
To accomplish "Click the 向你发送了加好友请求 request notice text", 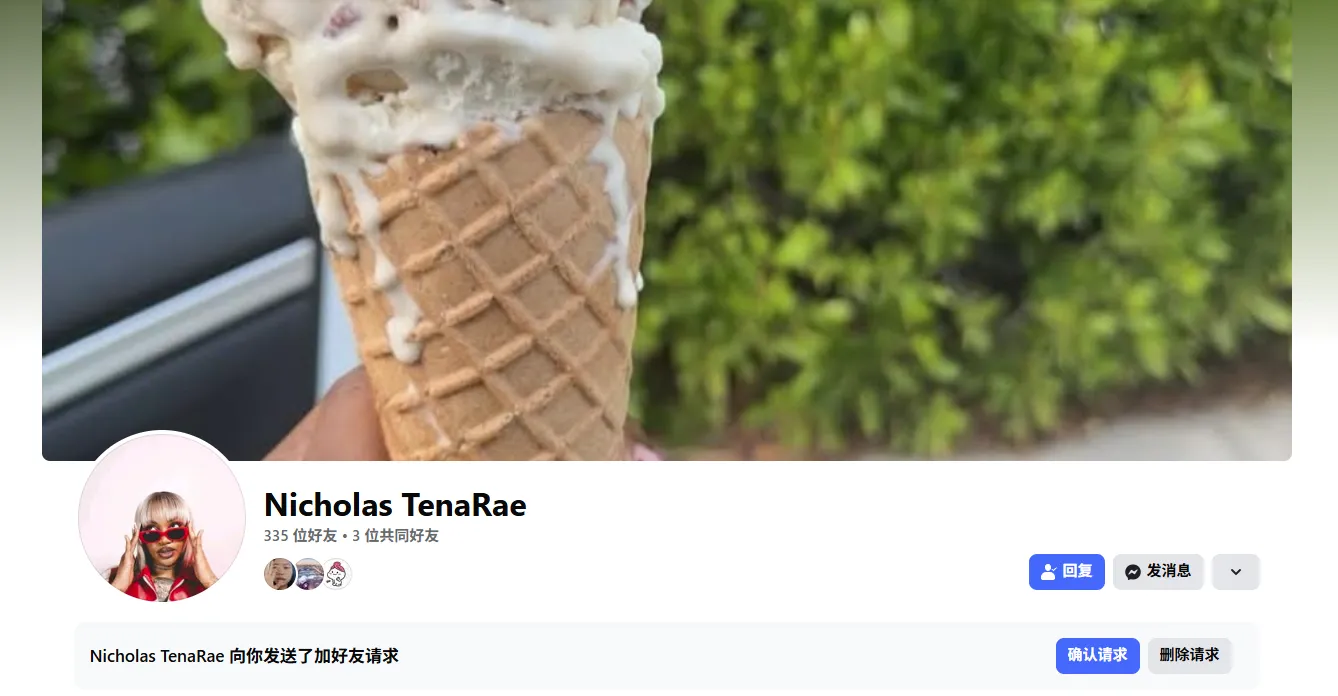I will 314,656.
